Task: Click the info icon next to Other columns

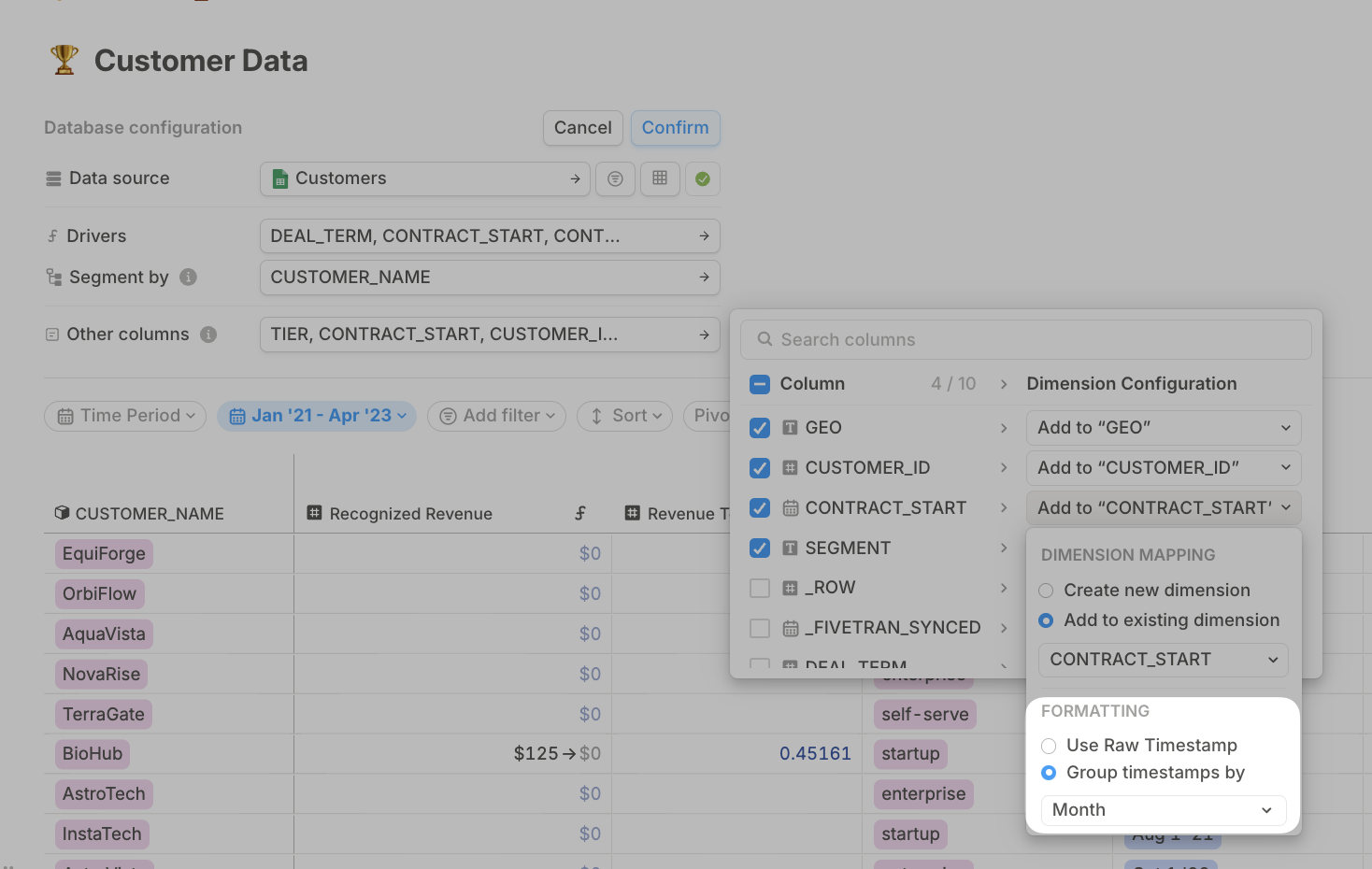Action: [x=208, y=335]
